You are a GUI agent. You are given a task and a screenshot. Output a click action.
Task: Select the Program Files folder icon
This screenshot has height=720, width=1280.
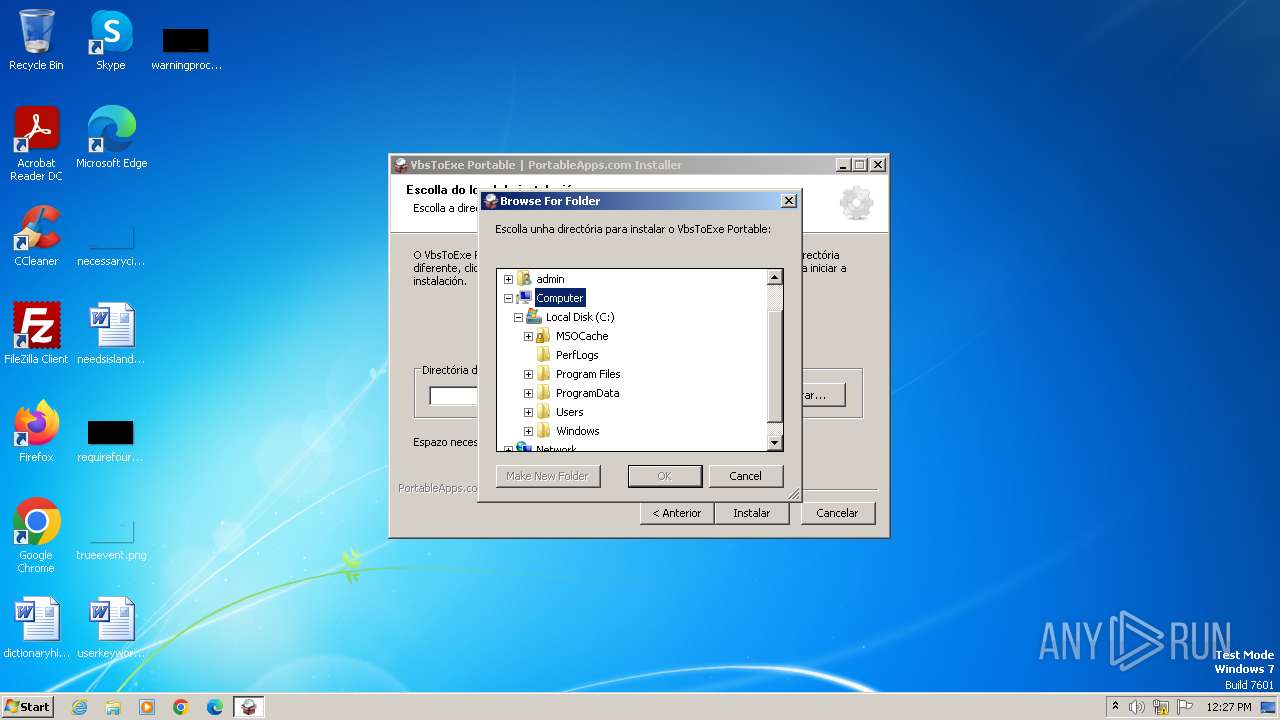tap(543, 374)
